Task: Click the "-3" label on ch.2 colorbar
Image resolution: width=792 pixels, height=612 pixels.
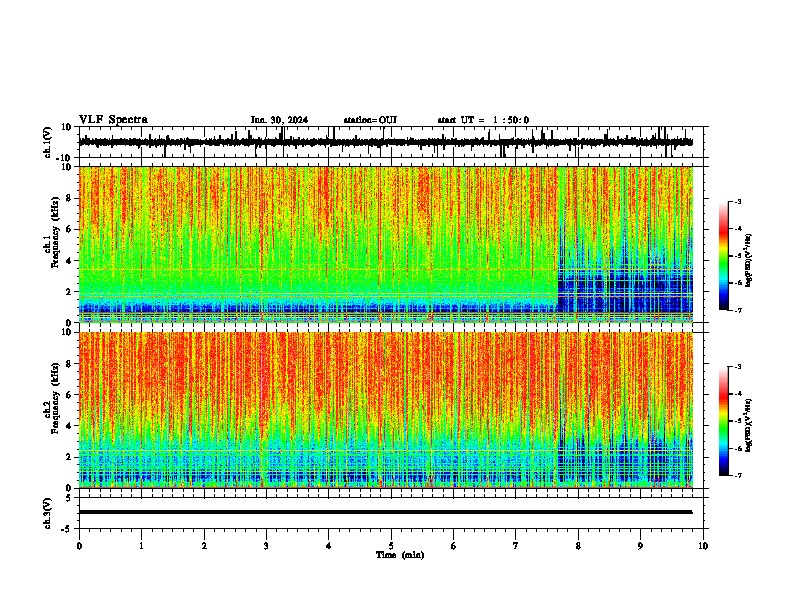Action: point(737,367)
